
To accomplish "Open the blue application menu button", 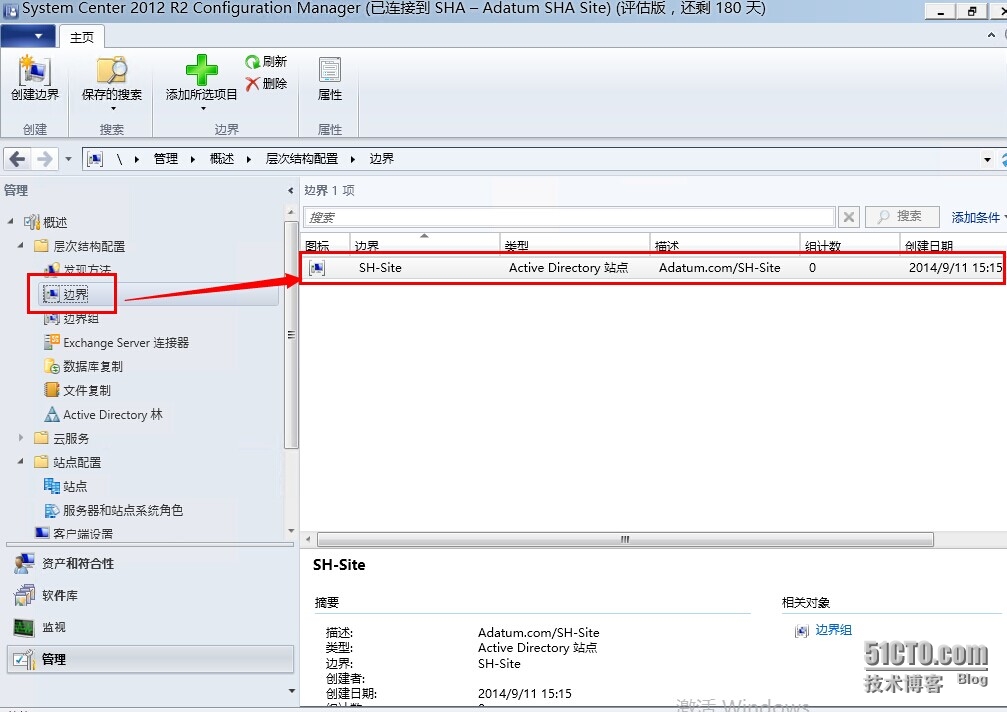I will click(28, 36).
